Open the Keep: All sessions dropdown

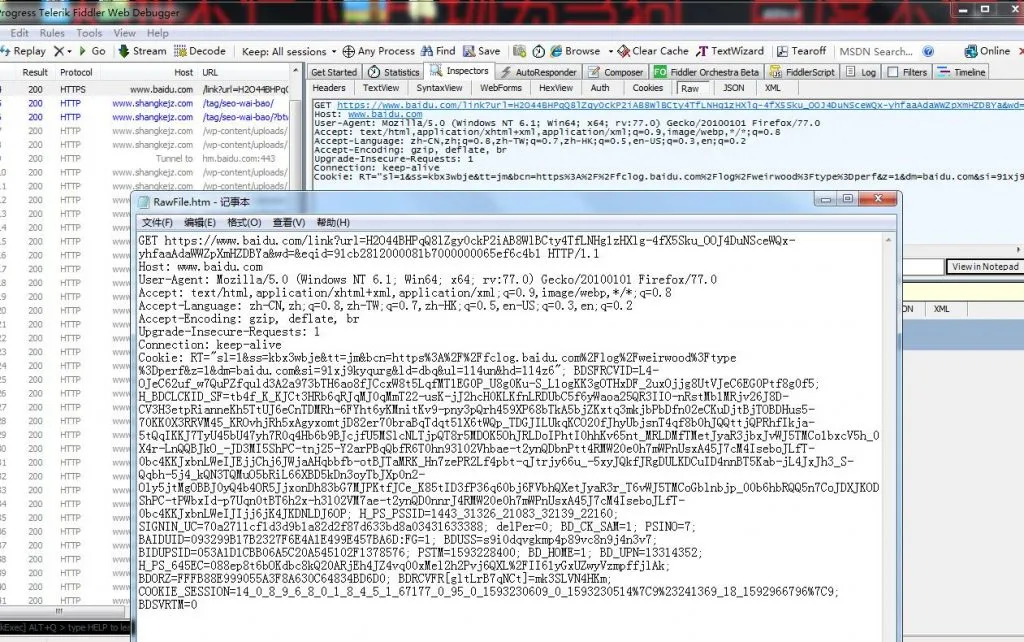pos(289,52)
